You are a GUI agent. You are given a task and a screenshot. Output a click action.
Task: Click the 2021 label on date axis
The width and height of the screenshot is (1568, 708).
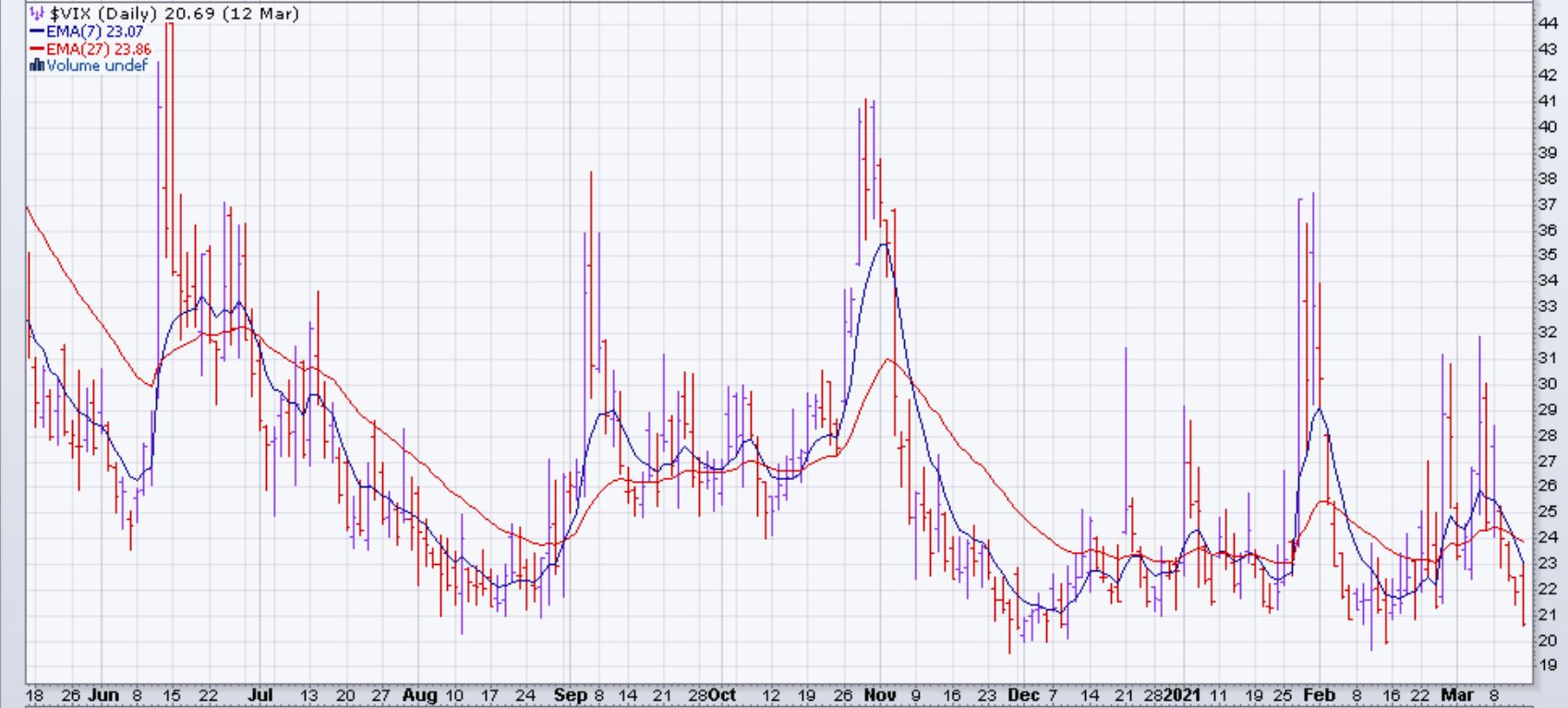tap(1183, 695)
